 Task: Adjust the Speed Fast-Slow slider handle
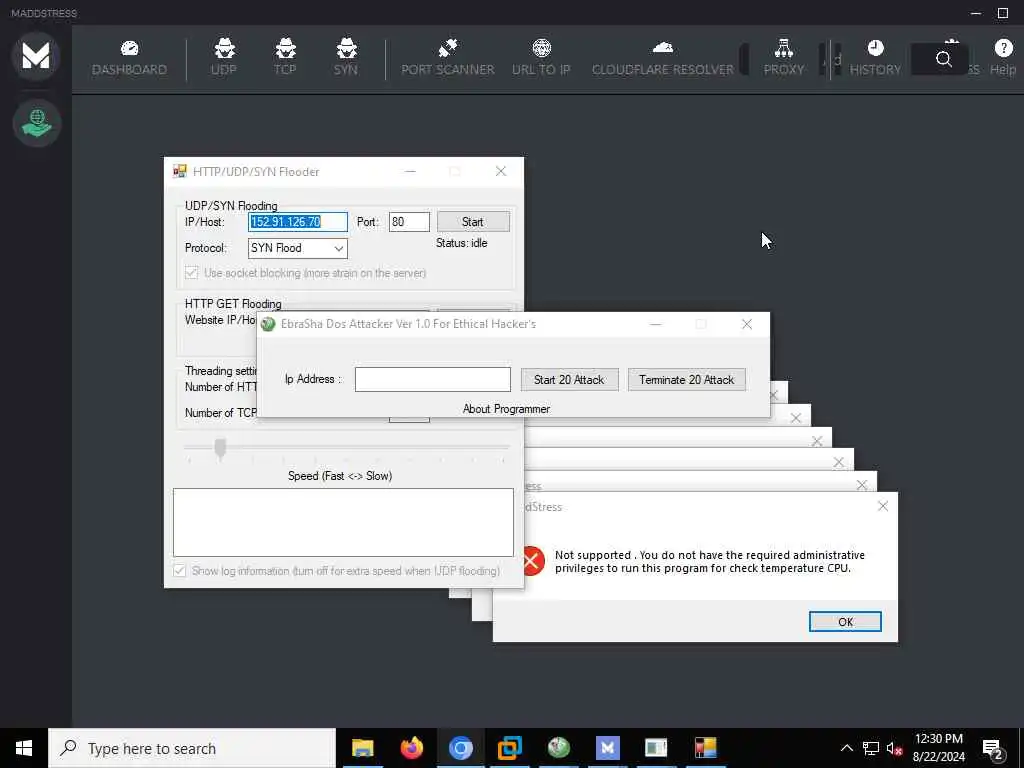click(x=220, y=449)
